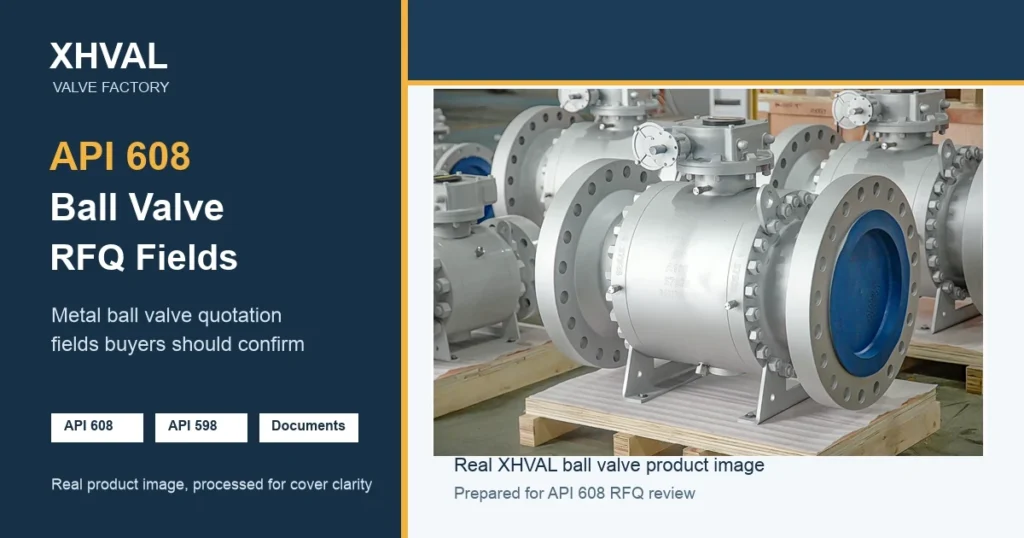Click the VALVE FACTORY subtitle
Image resolution: width=1024 pixels, height=538 pixels.
[111, 87]
